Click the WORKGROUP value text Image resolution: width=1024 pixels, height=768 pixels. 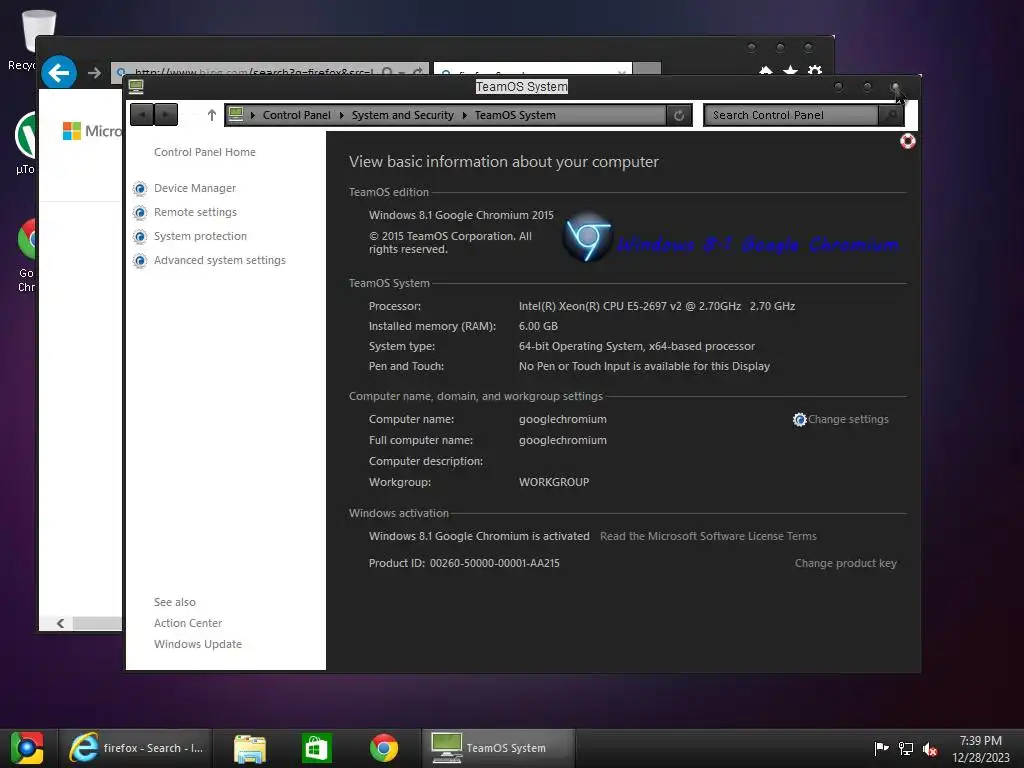(554, 482)
